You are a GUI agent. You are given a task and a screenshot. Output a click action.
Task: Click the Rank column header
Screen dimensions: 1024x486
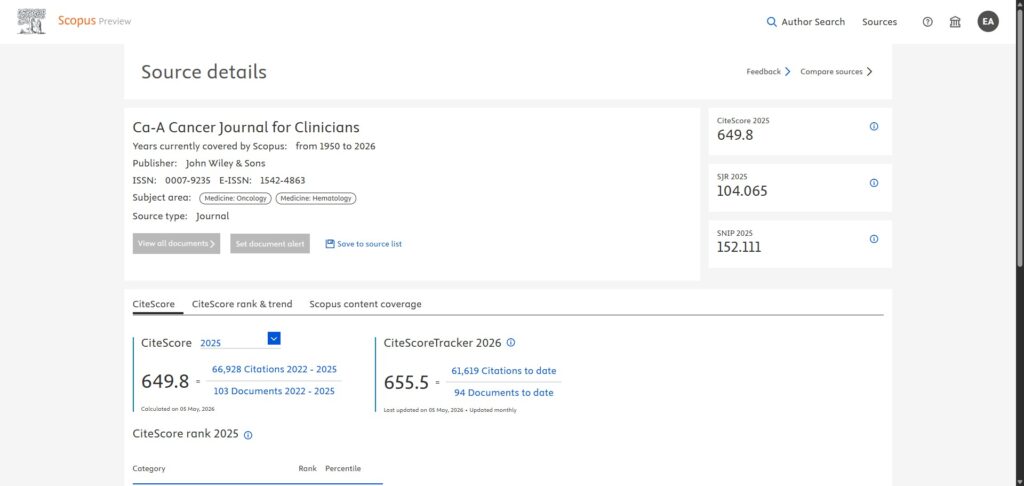pos(308,468)
